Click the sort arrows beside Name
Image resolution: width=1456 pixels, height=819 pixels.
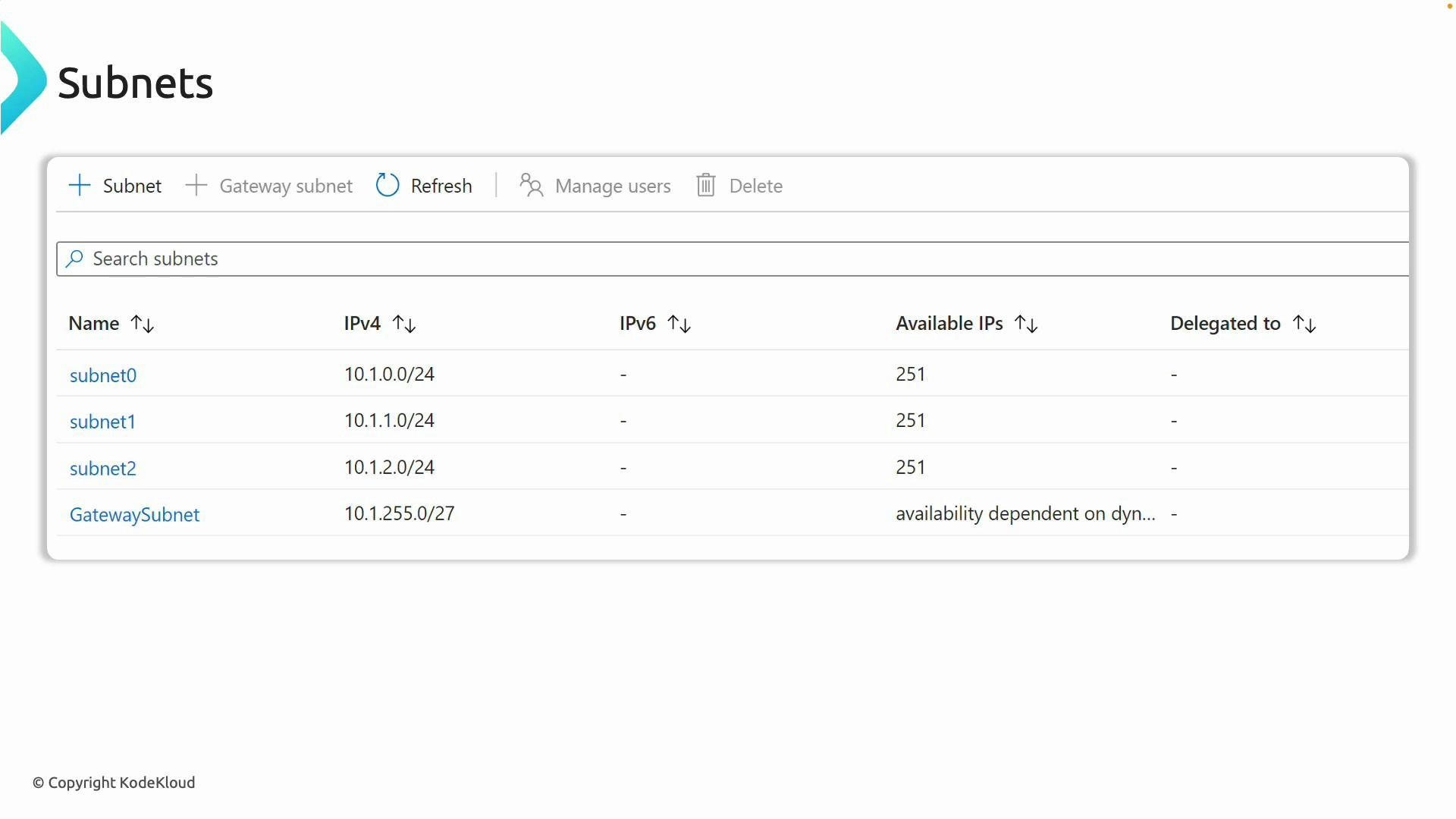[x=142, y=324]
